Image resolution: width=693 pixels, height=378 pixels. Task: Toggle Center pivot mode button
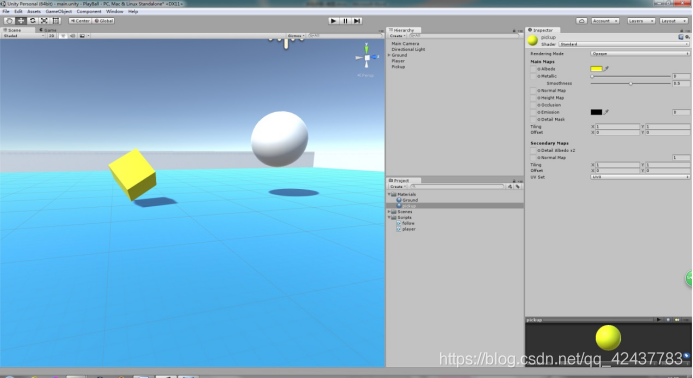pos(80,21)
